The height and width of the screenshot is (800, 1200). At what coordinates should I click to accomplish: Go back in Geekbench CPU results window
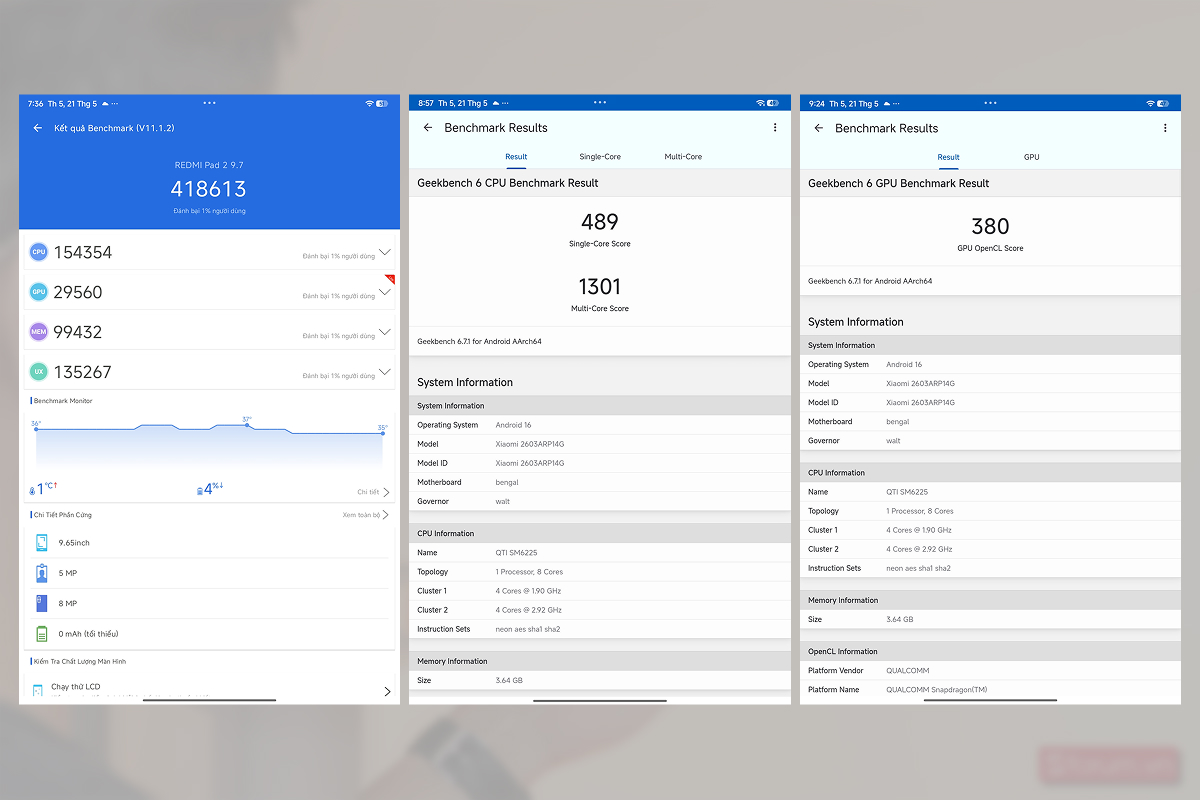click(x=428, y=128)
